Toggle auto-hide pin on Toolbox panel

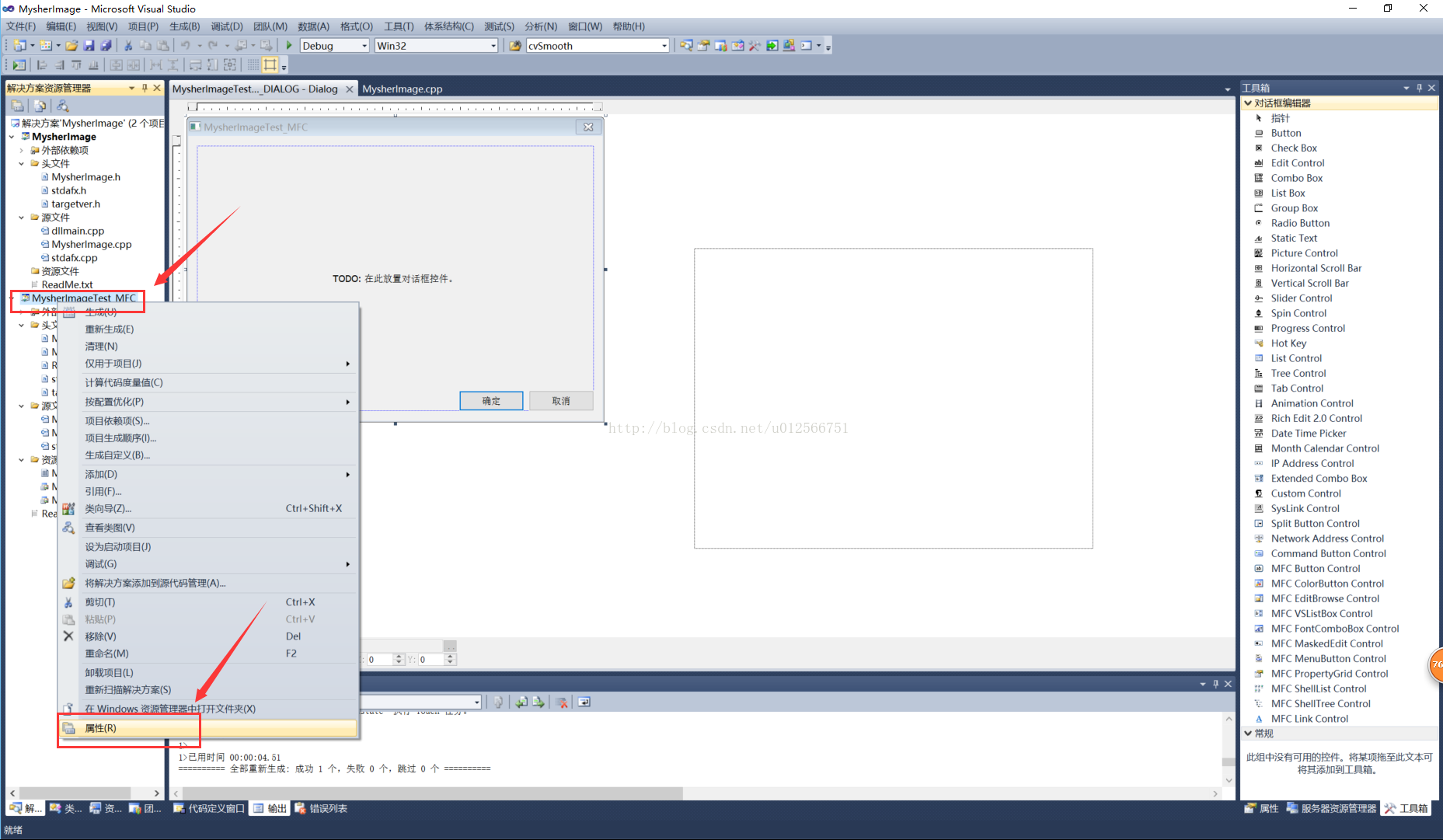1419,88
